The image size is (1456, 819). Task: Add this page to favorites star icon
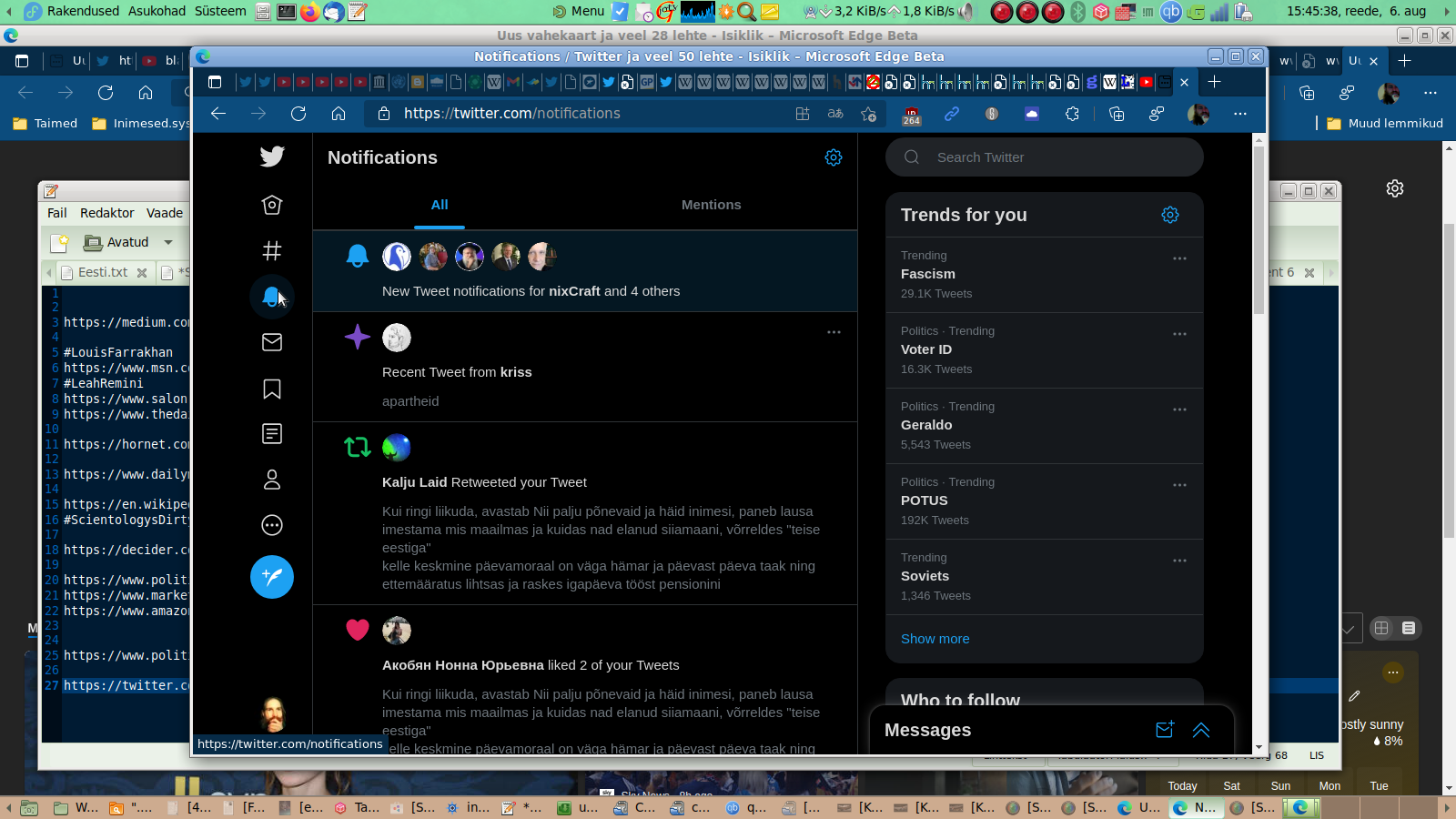tap(869, 114)
